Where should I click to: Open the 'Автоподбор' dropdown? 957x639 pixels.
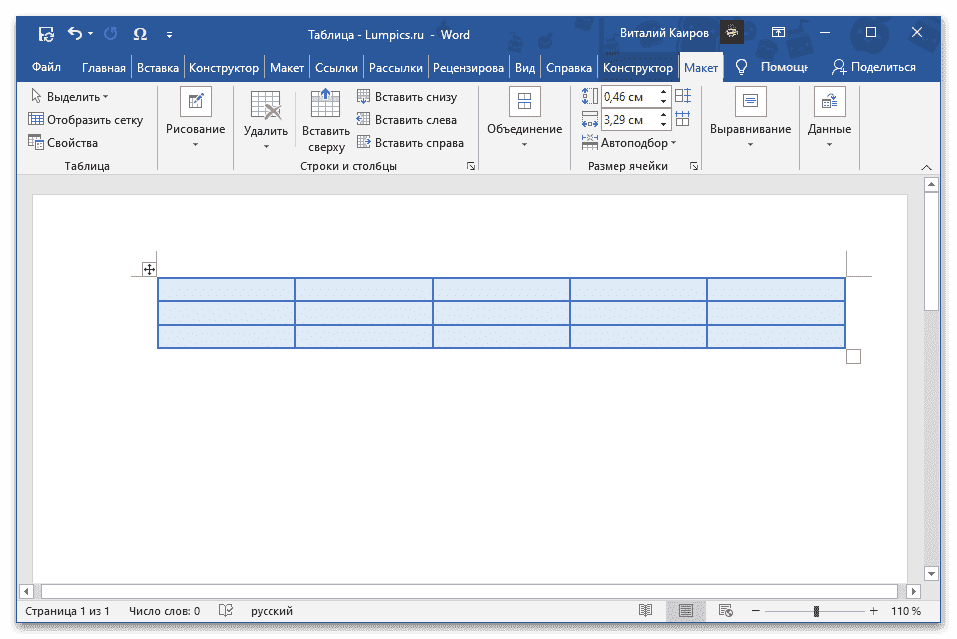pyautogui.click(x=634, y=142)
